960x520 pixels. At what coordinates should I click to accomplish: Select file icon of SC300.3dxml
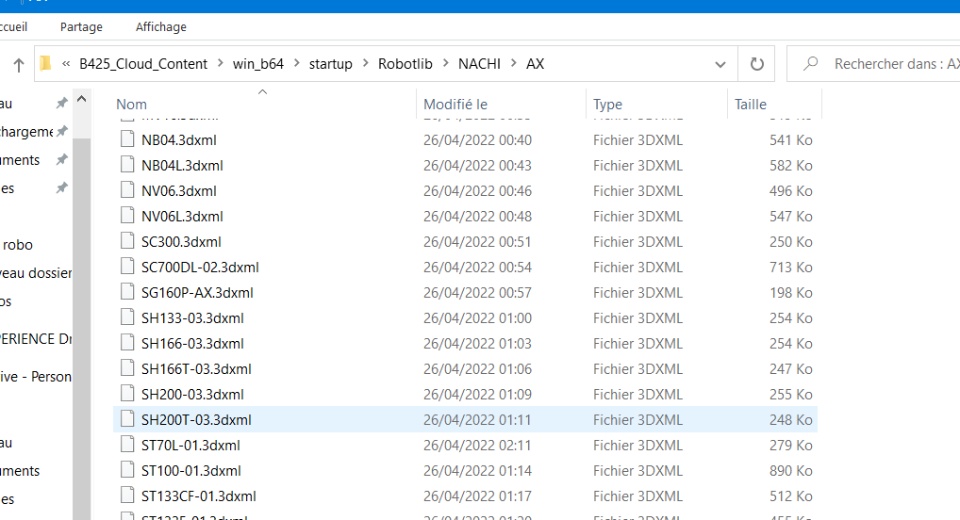[127, 241]
